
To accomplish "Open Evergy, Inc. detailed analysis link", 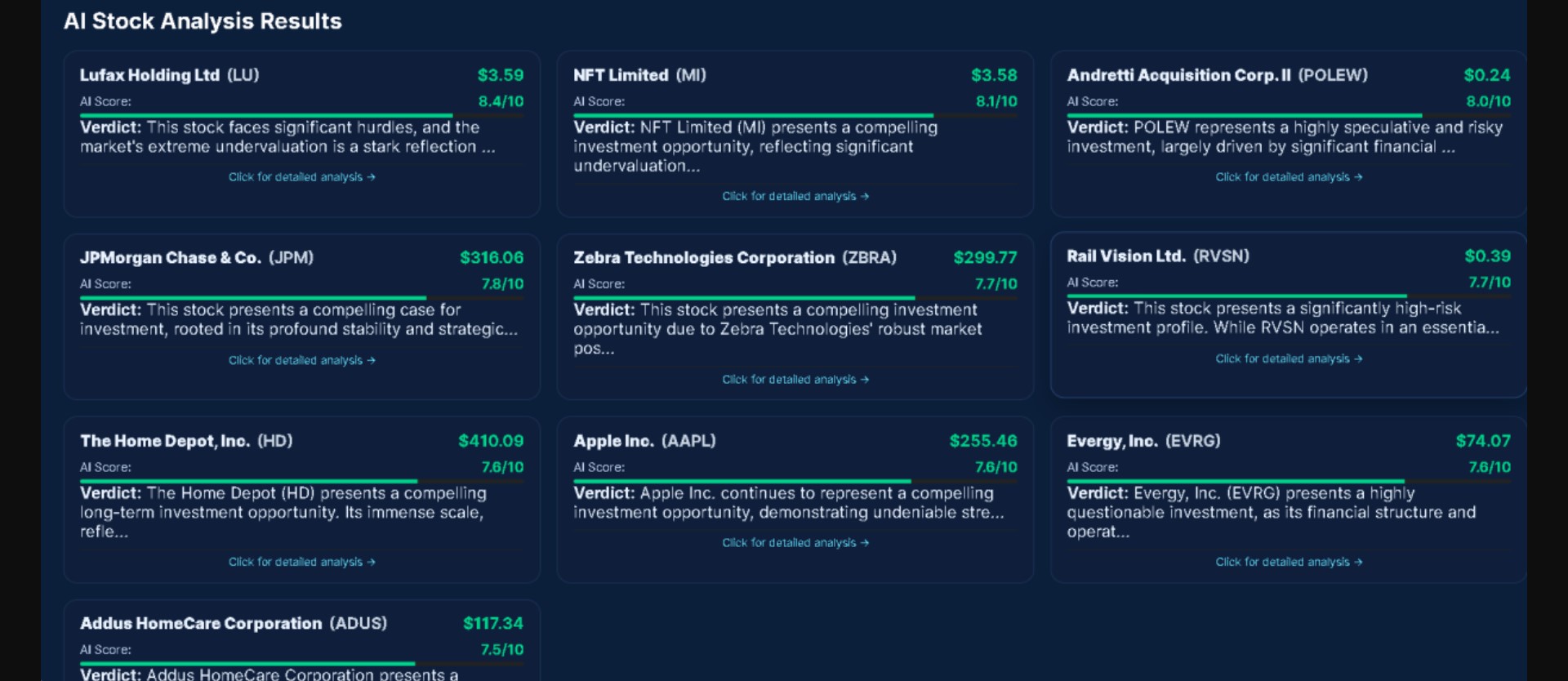I will (1288, 562).
